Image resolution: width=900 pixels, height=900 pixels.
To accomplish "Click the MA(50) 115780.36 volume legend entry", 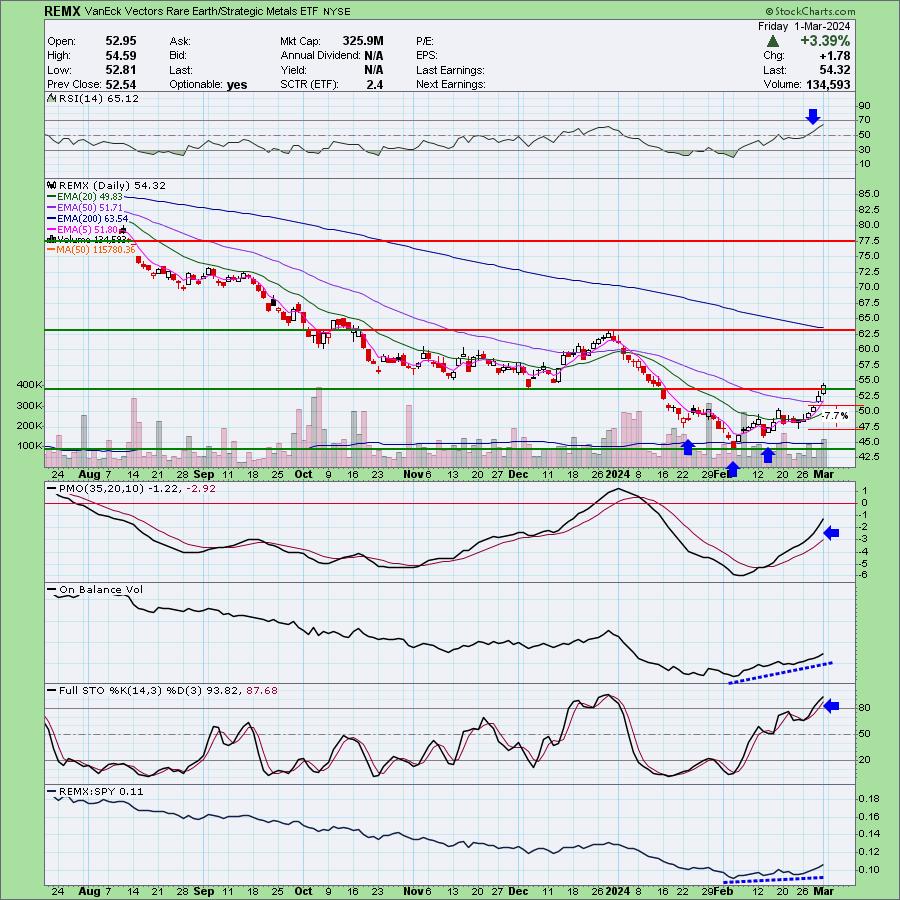I will point(96,250).
